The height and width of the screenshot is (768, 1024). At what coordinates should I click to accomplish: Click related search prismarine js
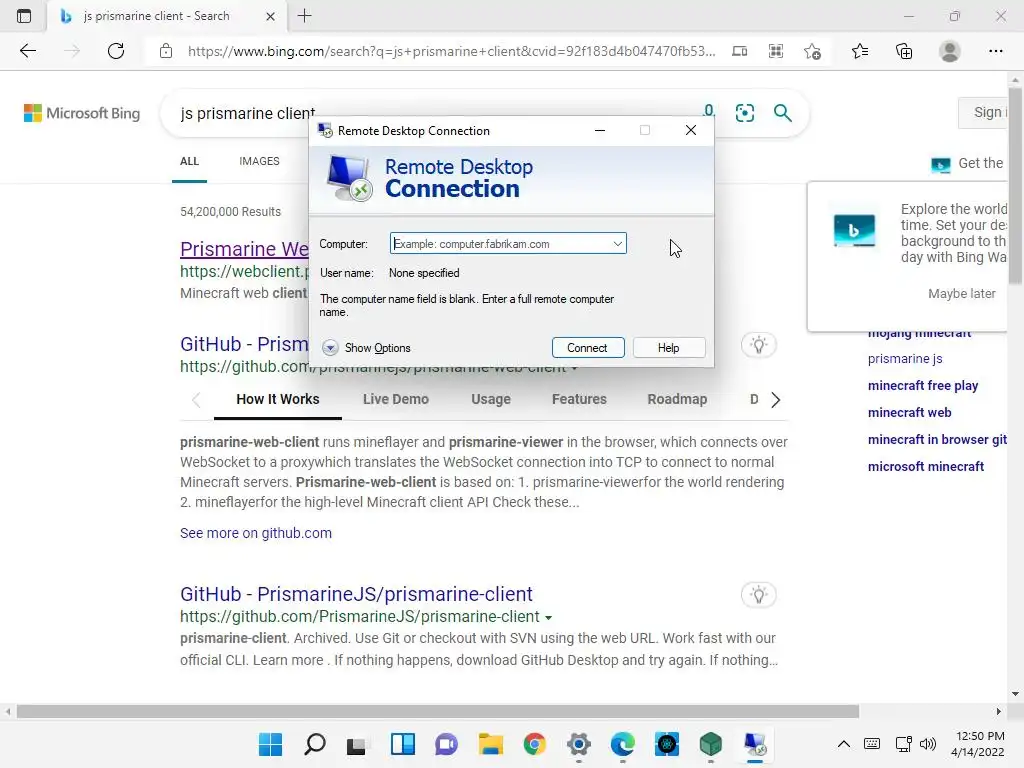coord(905,359)
